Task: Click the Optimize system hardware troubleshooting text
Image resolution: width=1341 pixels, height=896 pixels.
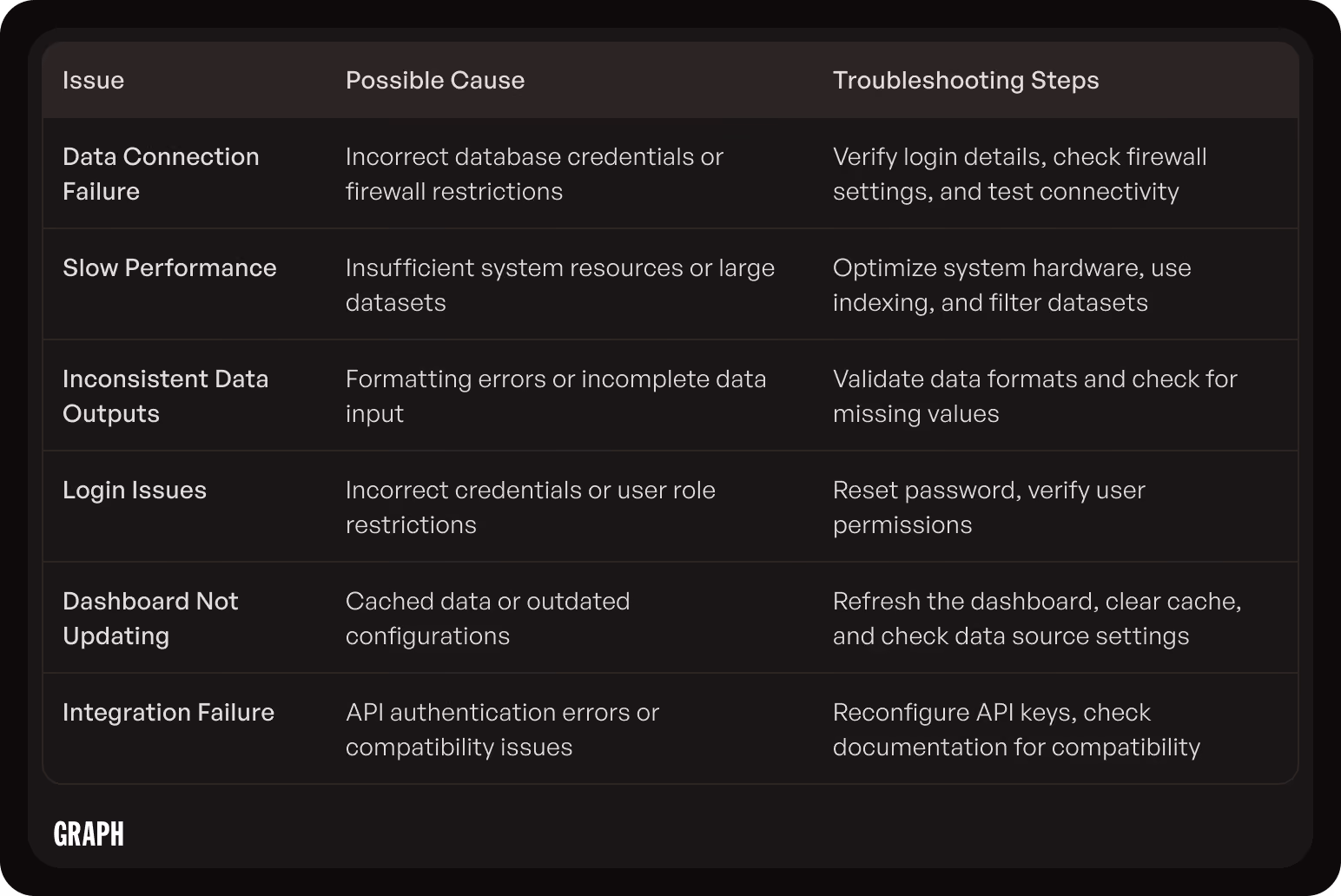Action: 1012,285
